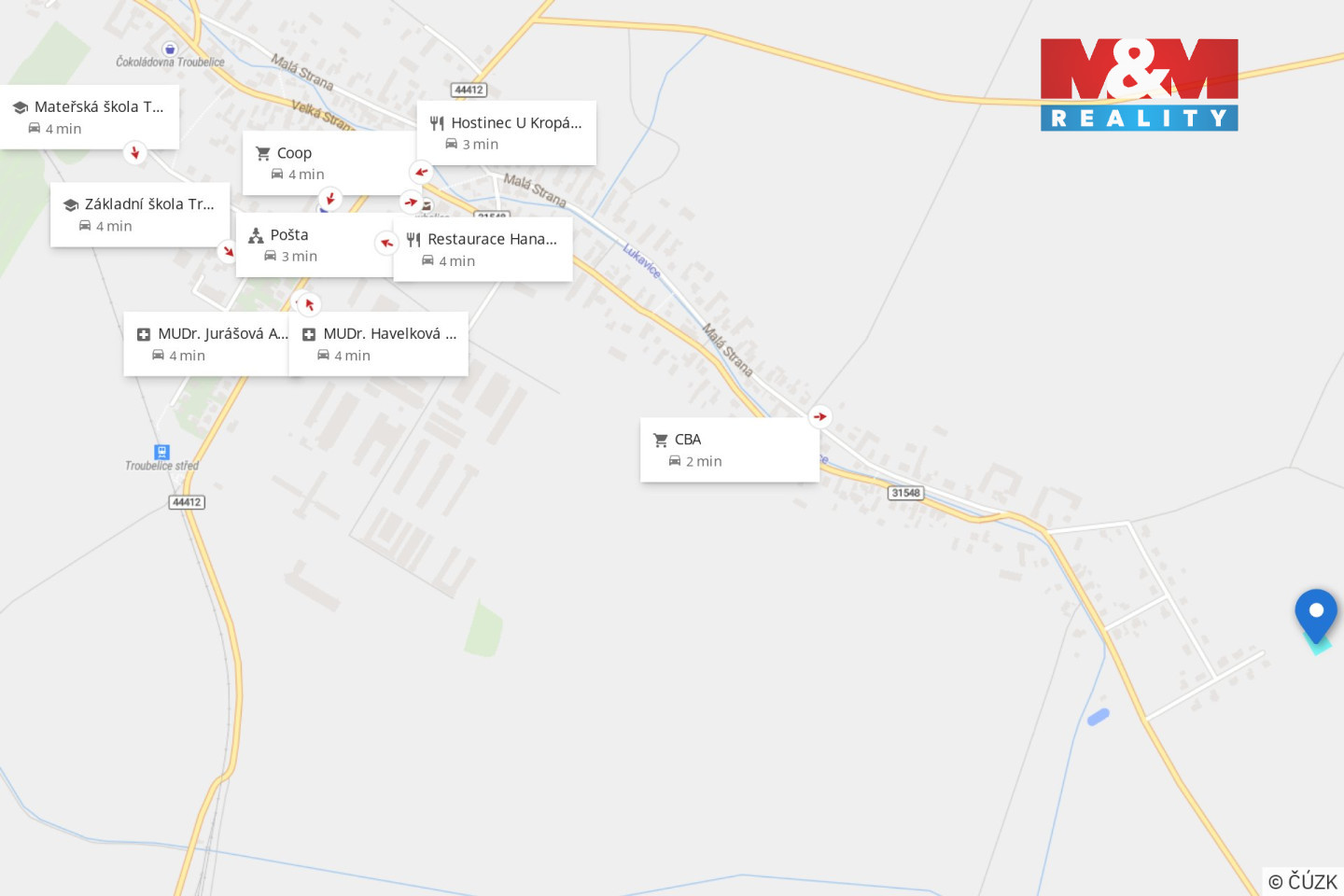
Task: Click the Základní škola arrow marker
Action: click(x=228, y=251)
